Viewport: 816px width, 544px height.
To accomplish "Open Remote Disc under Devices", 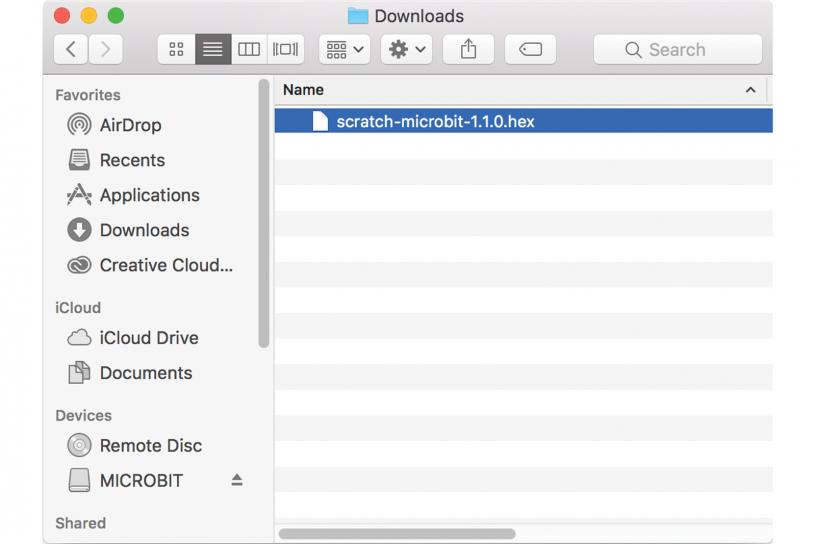I will [x=150, y=445].
